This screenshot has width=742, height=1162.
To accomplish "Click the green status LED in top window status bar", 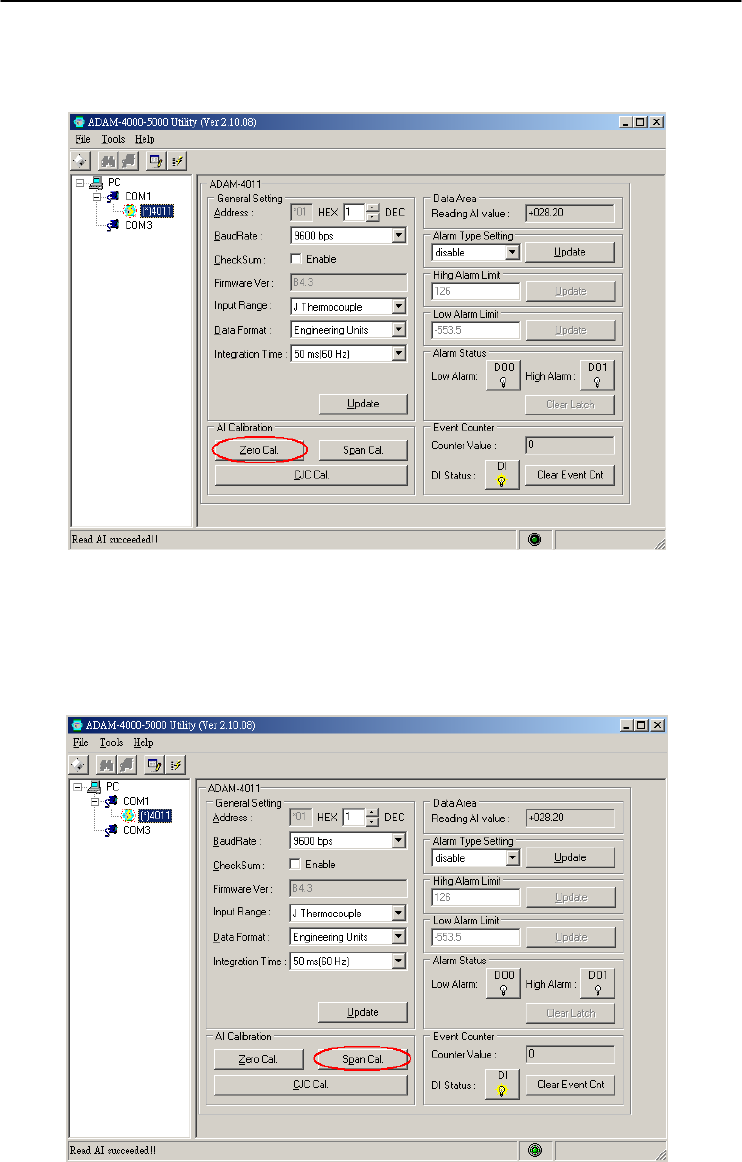I will click(534, 540).
